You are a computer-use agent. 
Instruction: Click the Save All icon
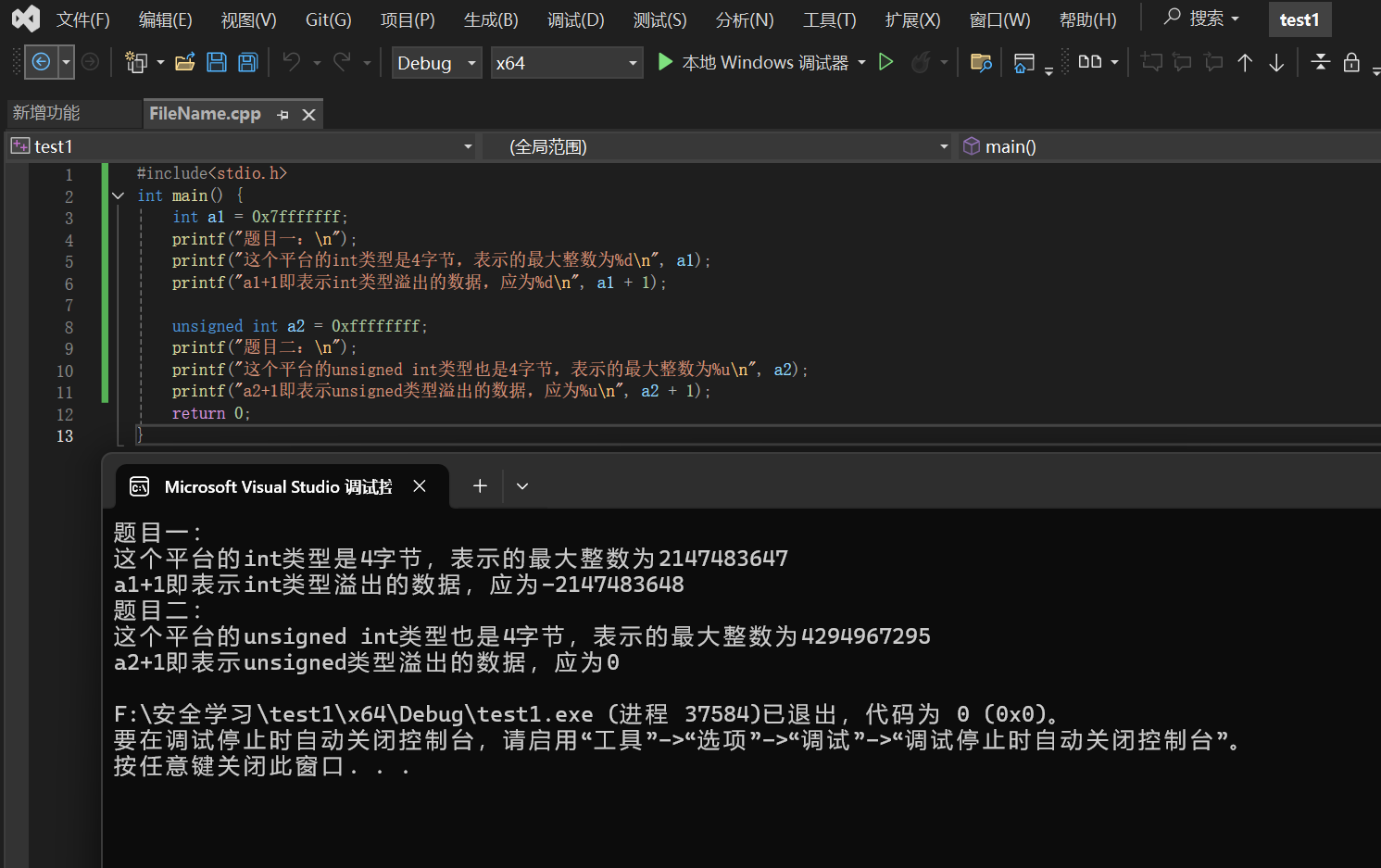[x=247, y=62]
